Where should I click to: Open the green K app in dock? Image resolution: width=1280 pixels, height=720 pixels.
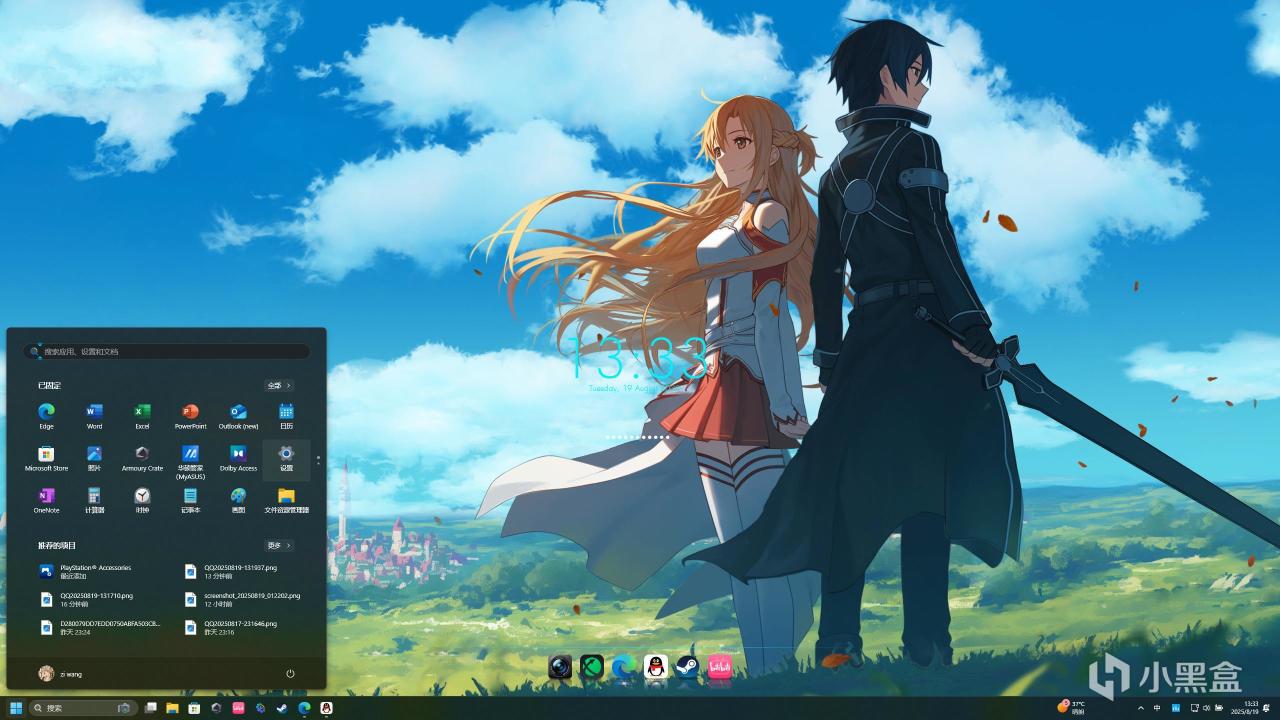(592, 667)
